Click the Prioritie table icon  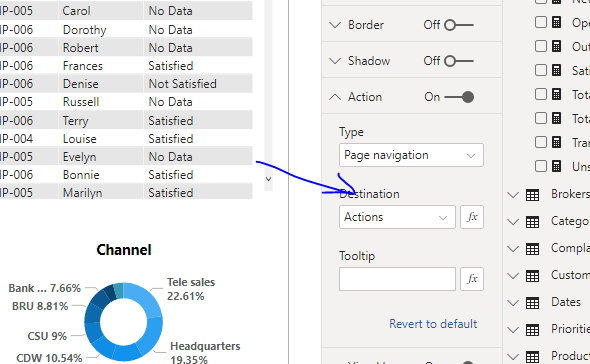[x=532, y=330]
